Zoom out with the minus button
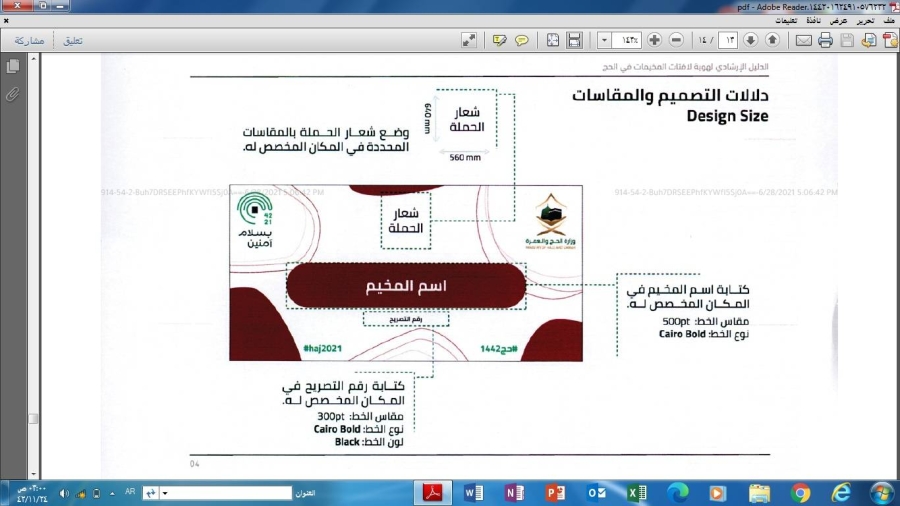900x506 pixels. pyautogui.click(x=677, y=40)
